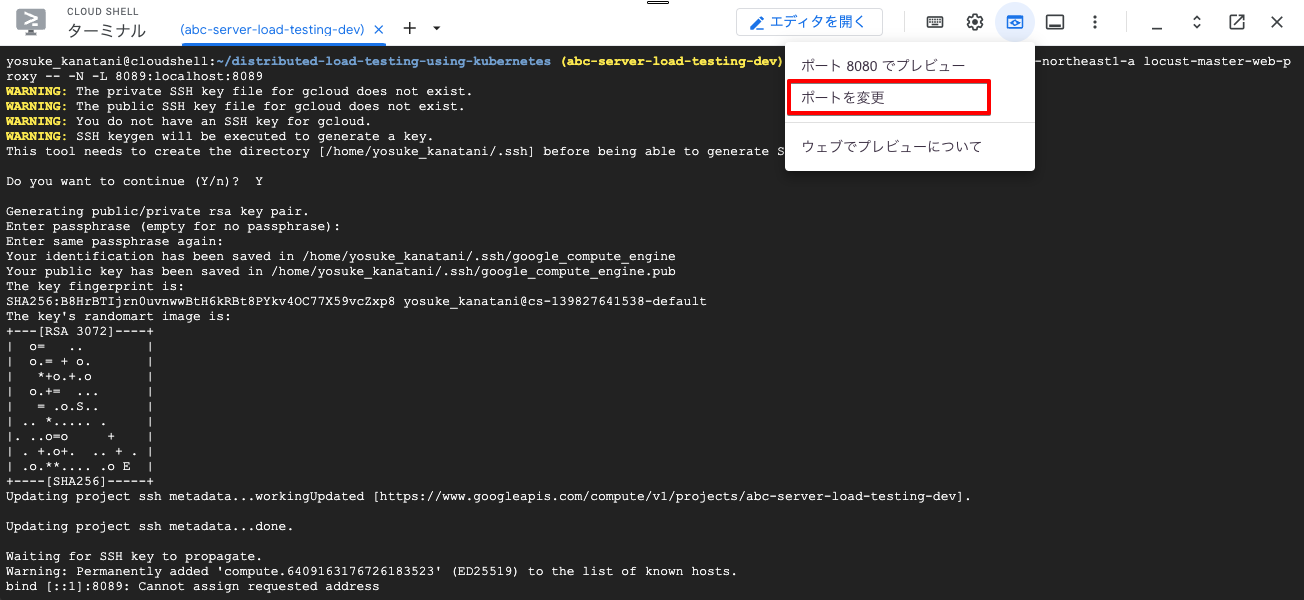Expand the new tab dropdown arrow
This screenshot has width=1304, height=600.
tap(436, 28)
